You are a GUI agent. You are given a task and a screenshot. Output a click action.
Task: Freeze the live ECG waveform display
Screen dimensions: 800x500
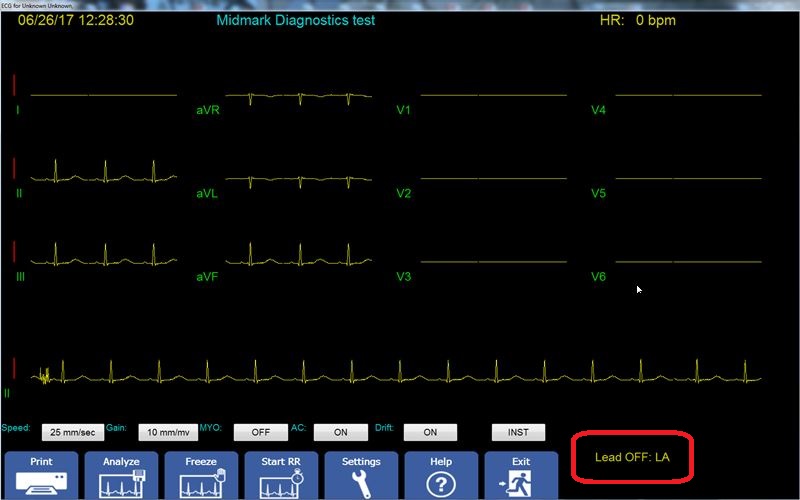(201, 475)
